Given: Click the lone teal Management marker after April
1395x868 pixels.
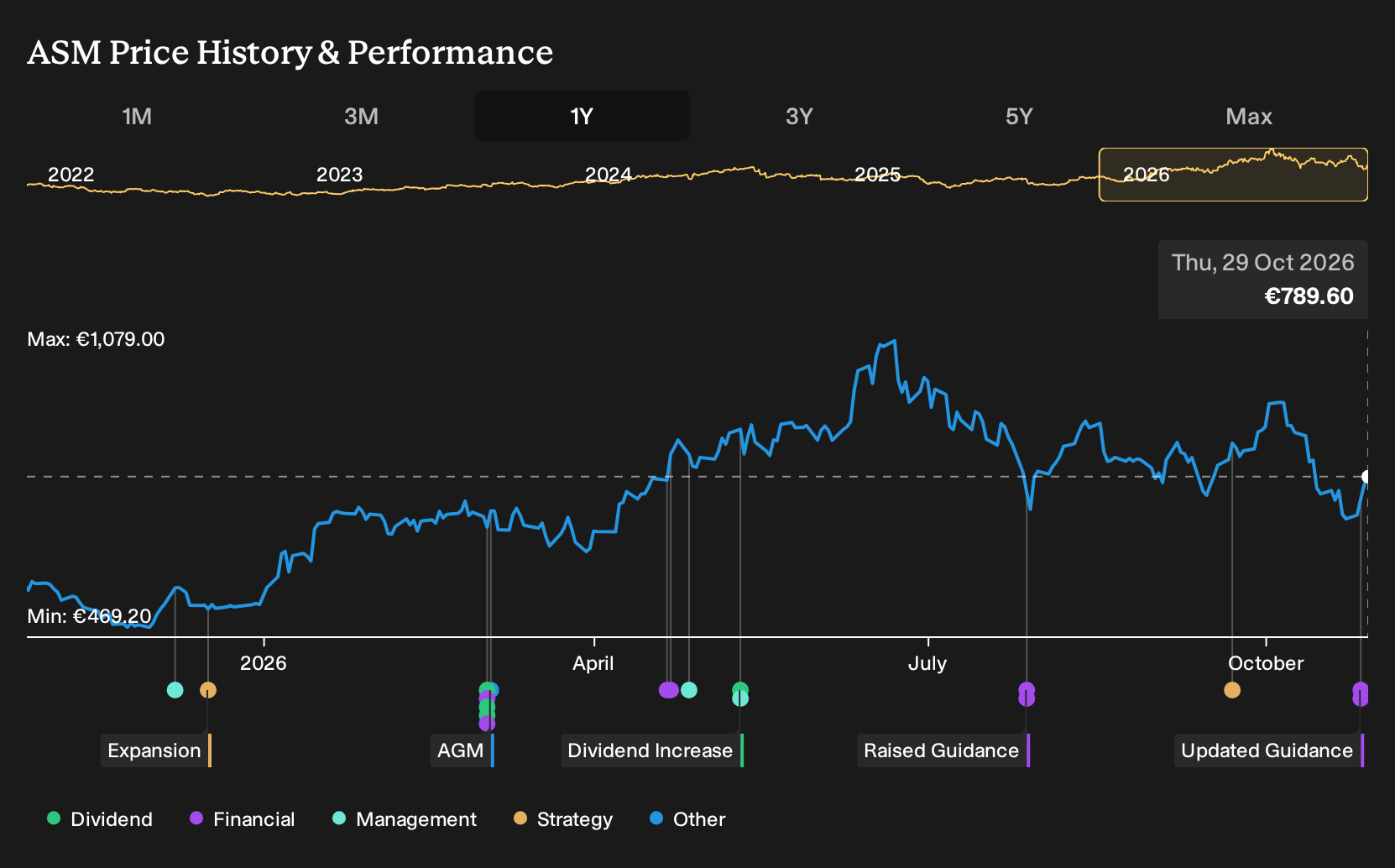Looking at the screenshot, I should [x=689, y=690].
